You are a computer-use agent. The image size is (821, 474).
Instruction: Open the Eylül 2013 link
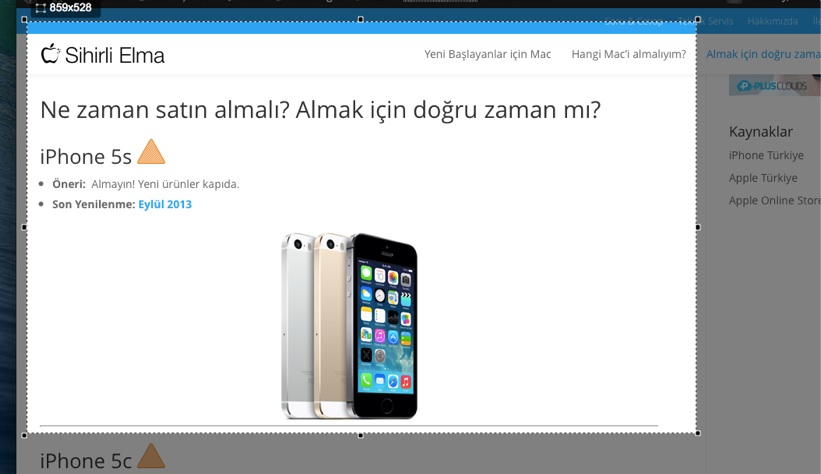[x=165, y=204]
